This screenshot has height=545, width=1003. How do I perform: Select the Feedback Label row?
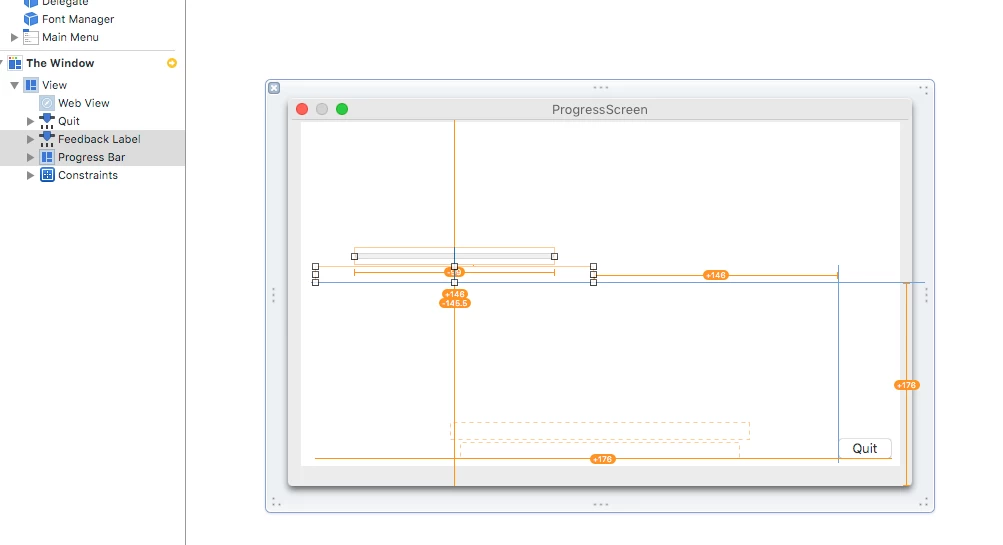tap(93, 139)
